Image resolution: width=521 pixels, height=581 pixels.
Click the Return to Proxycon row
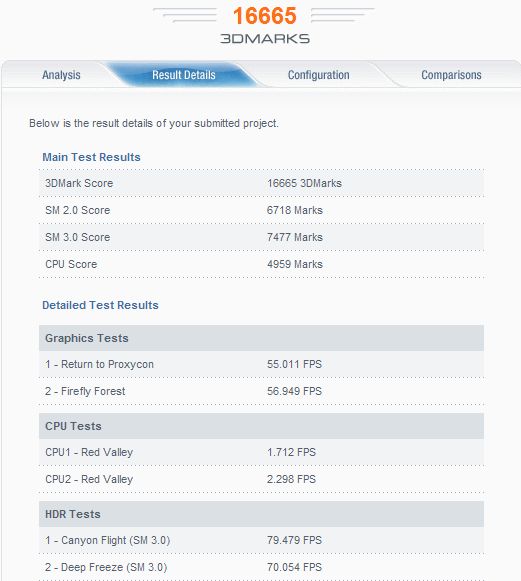[261, 364]
